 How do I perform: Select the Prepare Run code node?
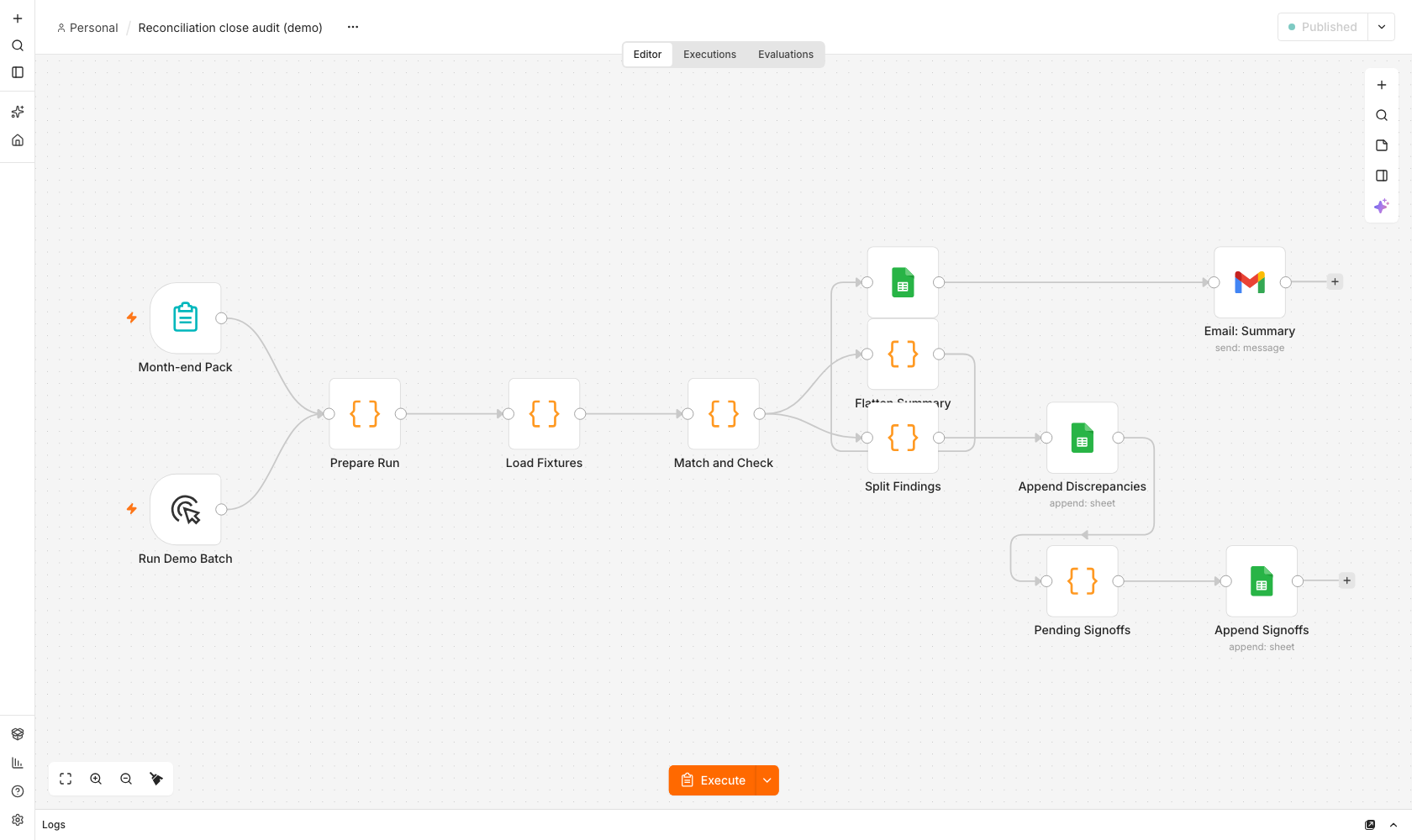pos(365,414)
